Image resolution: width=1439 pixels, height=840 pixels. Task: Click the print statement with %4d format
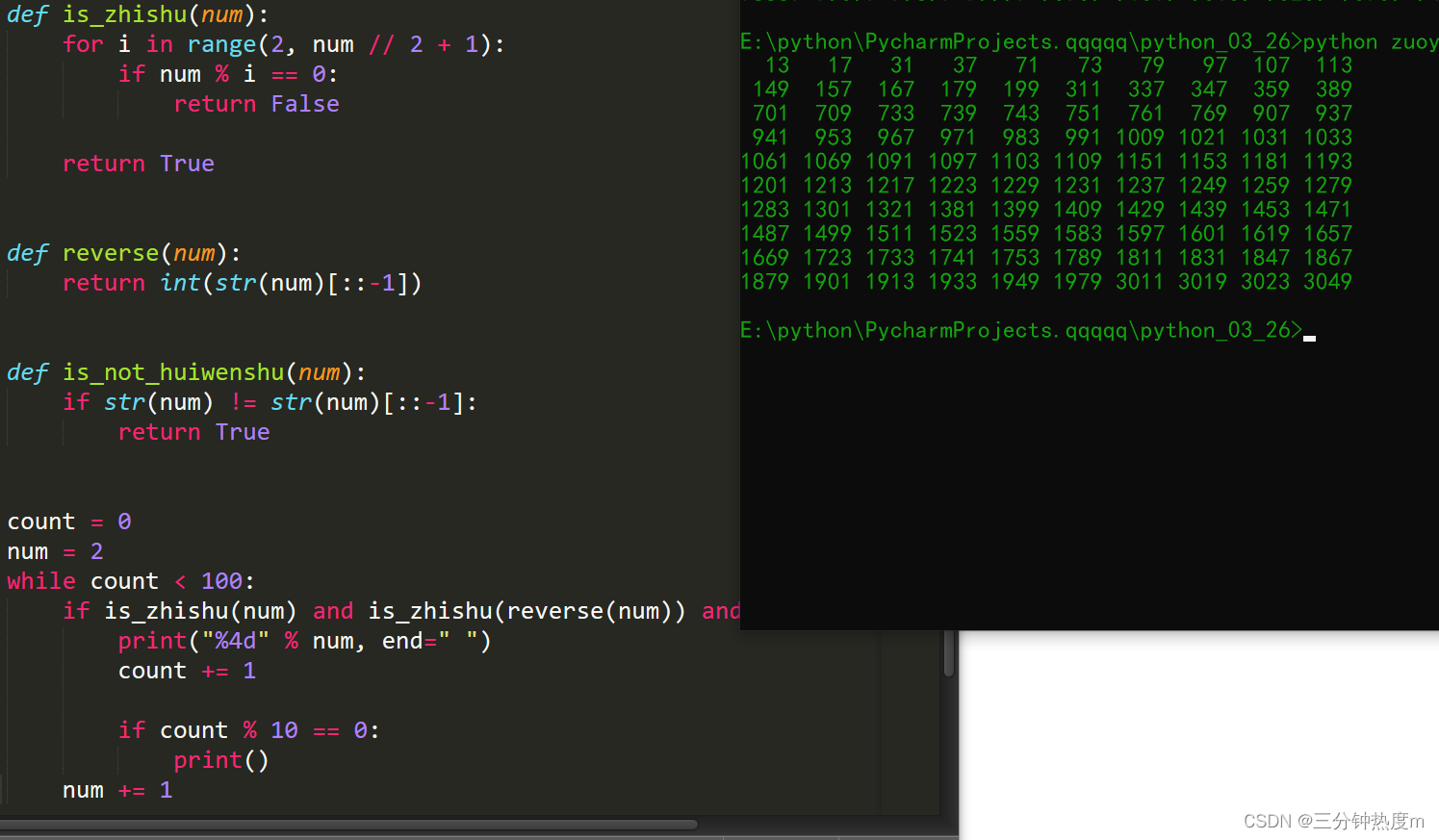point(303,641)
